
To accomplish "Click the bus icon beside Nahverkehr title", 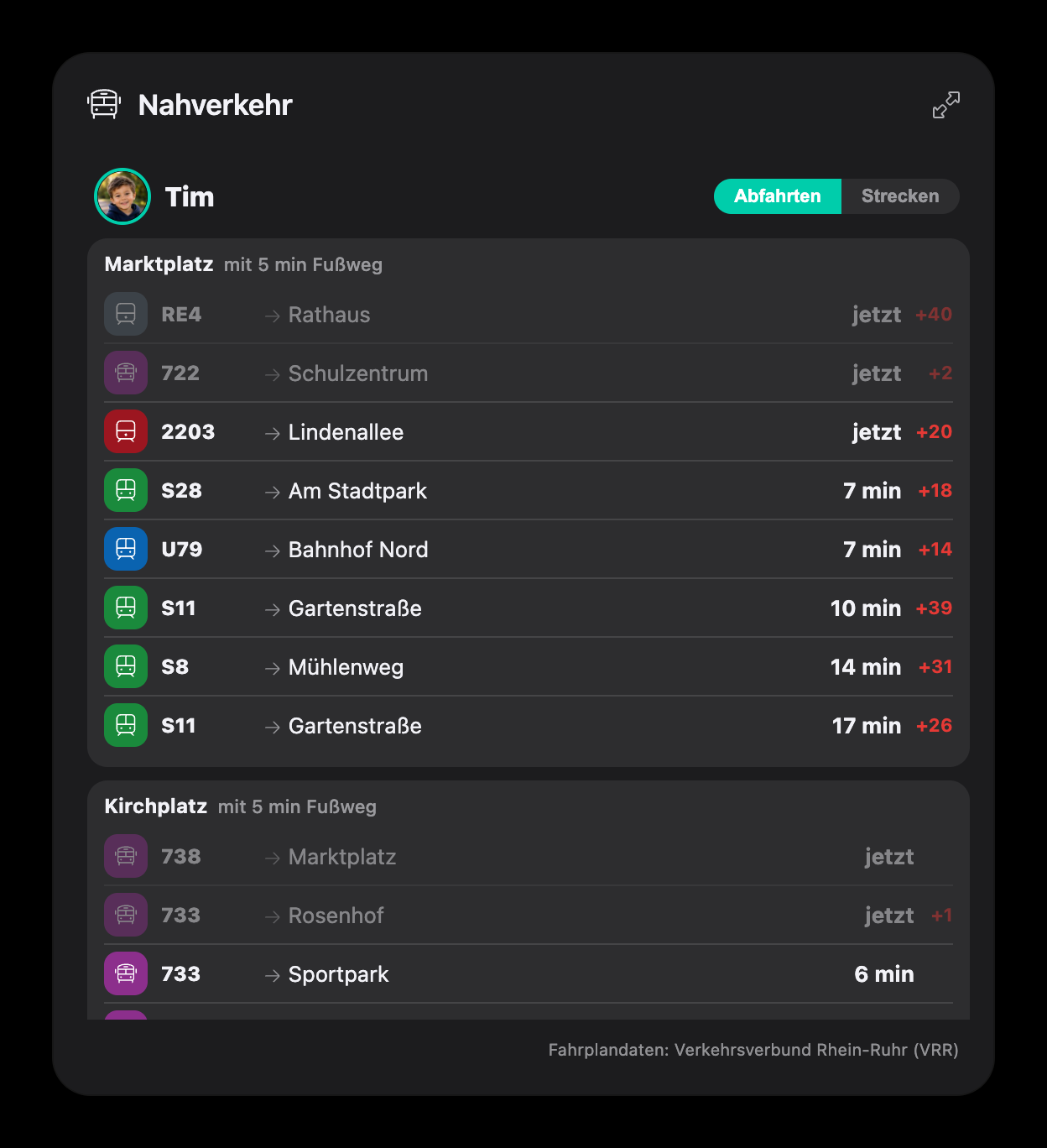I will coord(104,105).
